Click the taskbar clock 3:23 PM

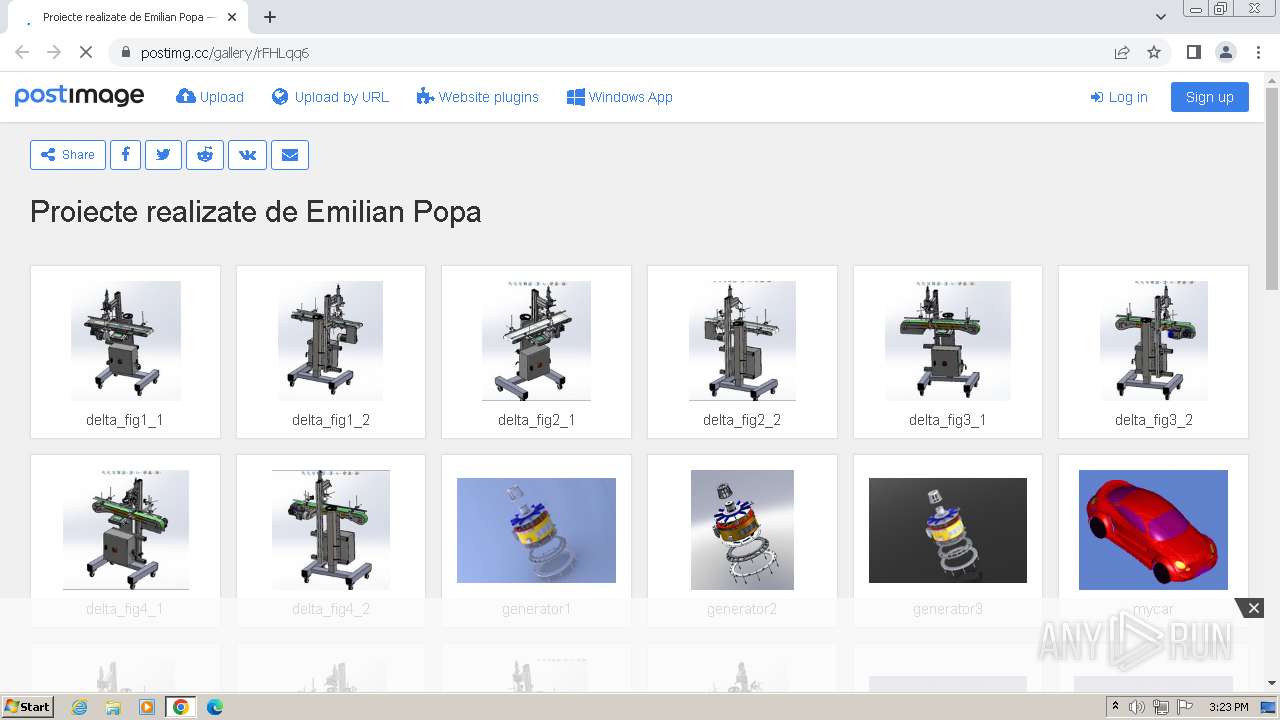pyautogui.click(x=1229, y=707)
